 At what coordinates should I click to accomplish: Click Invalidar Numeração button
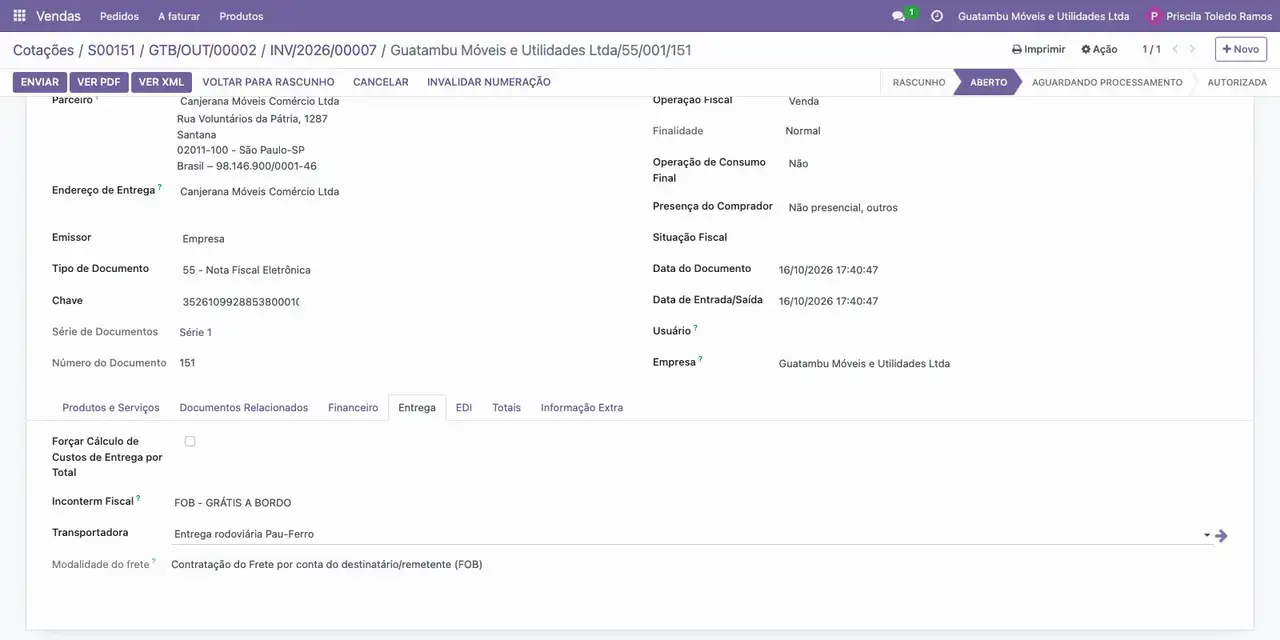489,82
